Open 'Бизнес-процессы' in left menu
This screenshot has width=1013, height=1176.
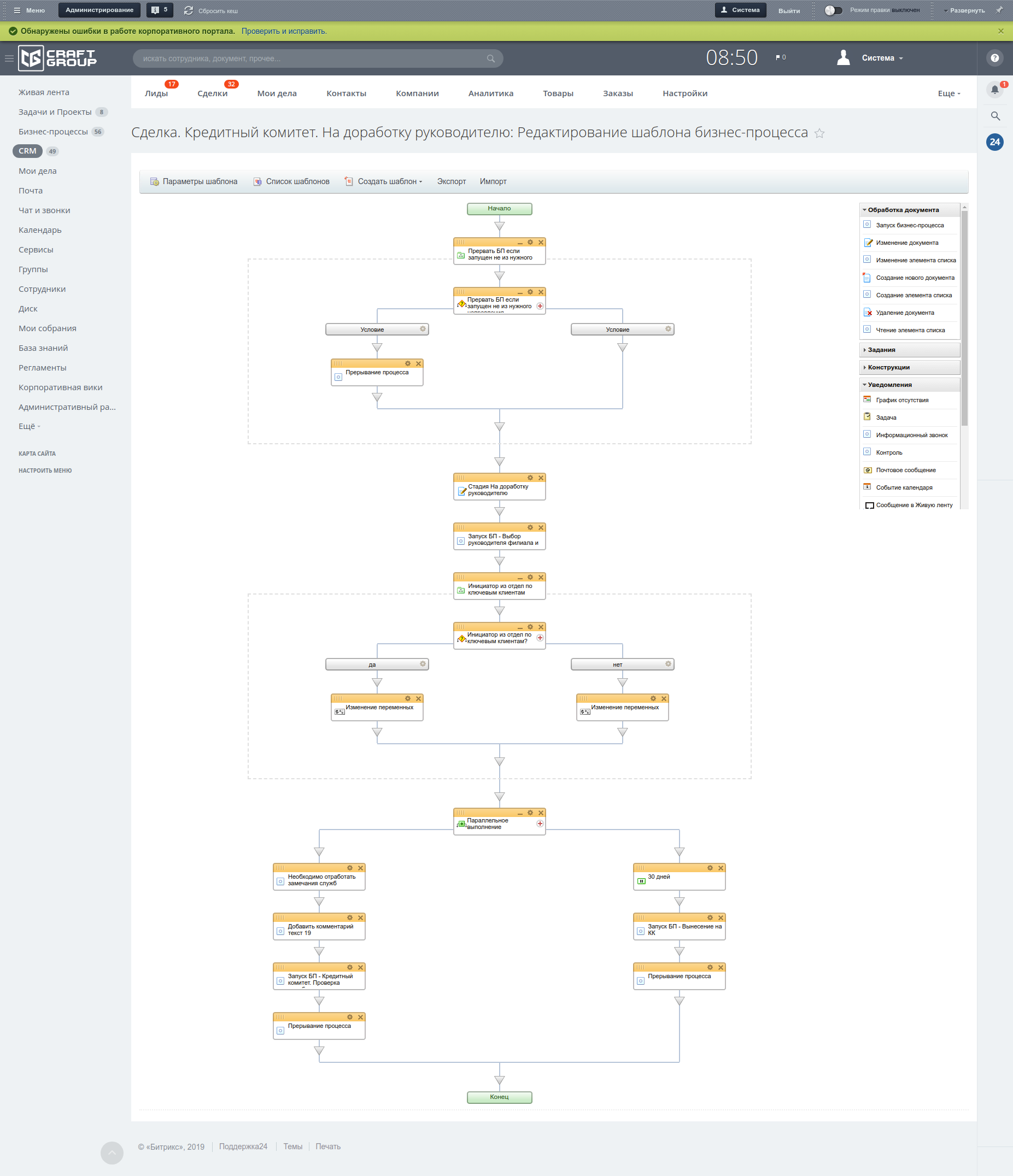pos(53,132)
